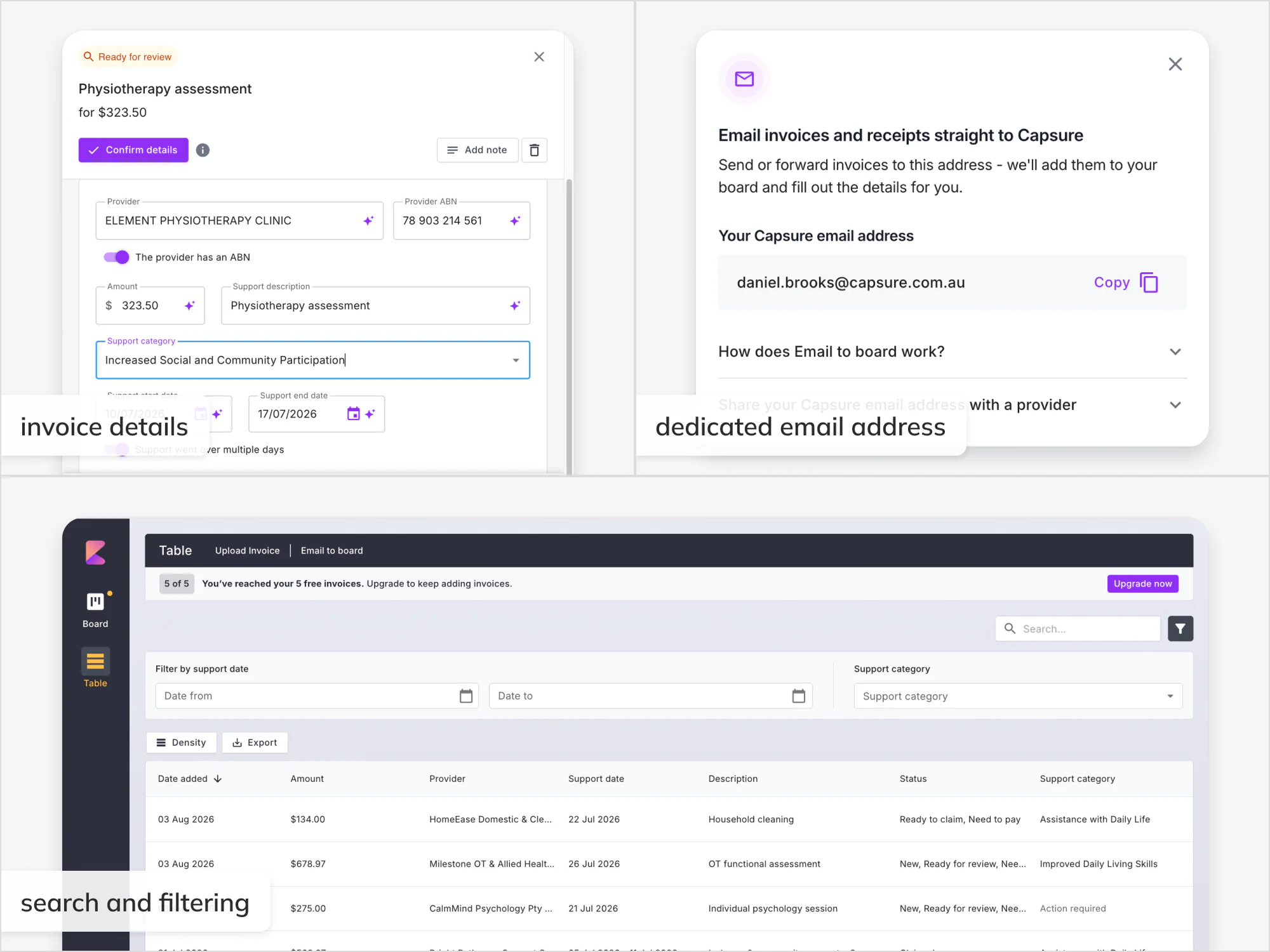Click the Amount column header
The width and height of the screenshot is (1270, 952).
(307, 779)
